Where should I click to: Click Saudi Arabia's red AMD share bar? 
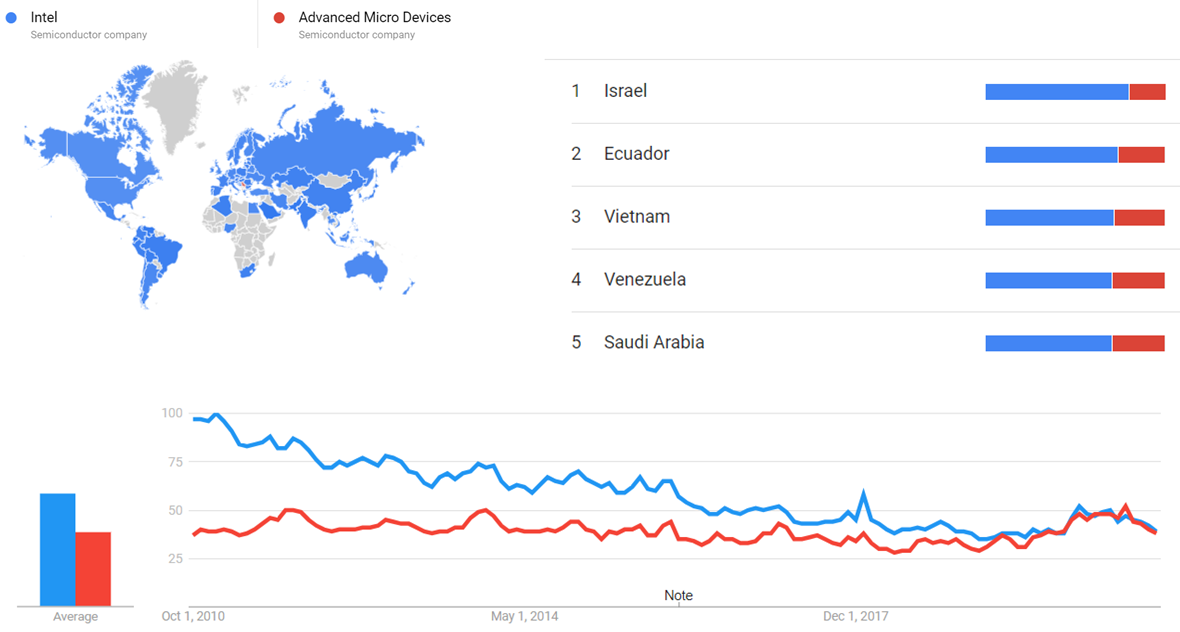pyautogui.click(x=1138, y=344)
